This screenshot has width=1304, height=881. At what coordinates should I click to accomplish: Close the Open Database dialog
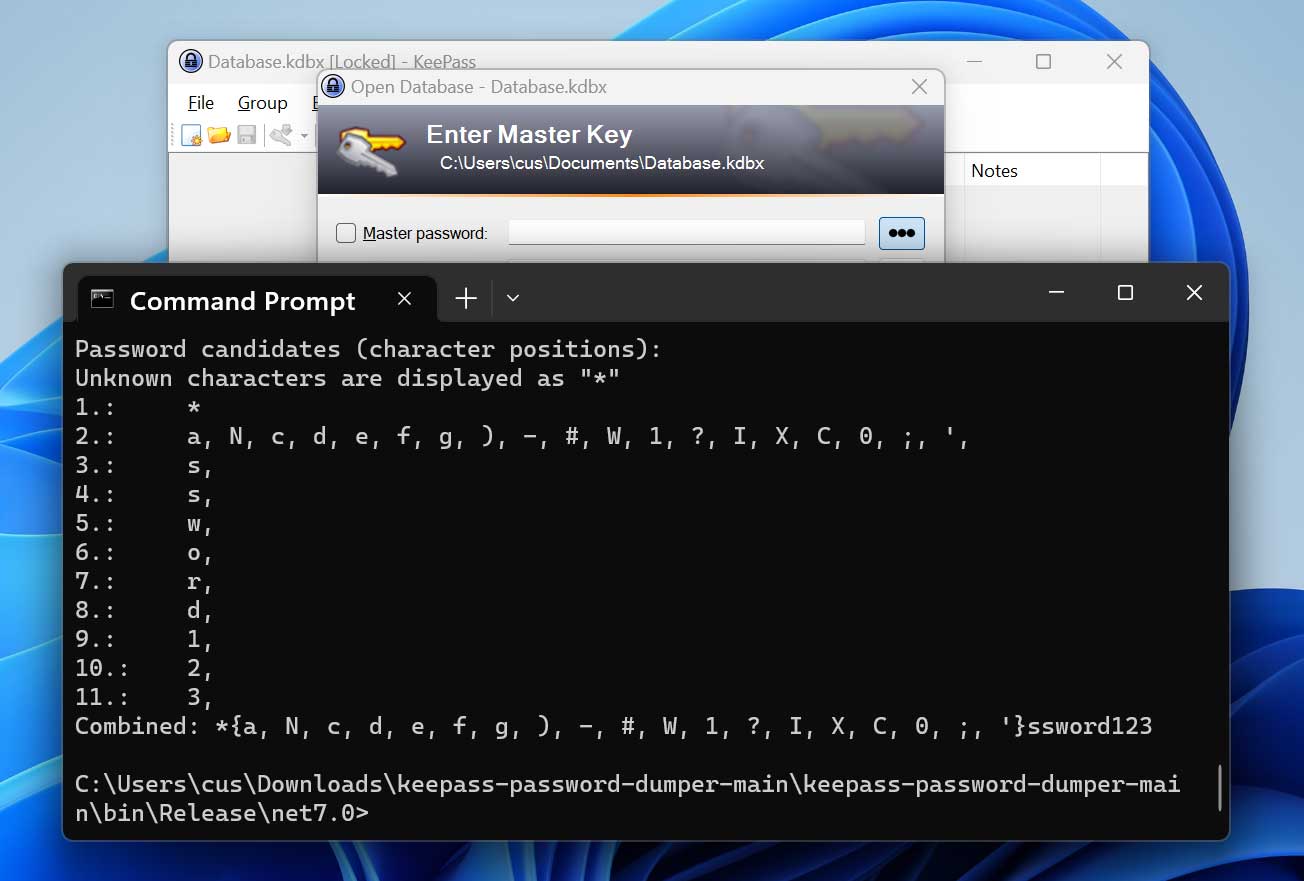920,87
